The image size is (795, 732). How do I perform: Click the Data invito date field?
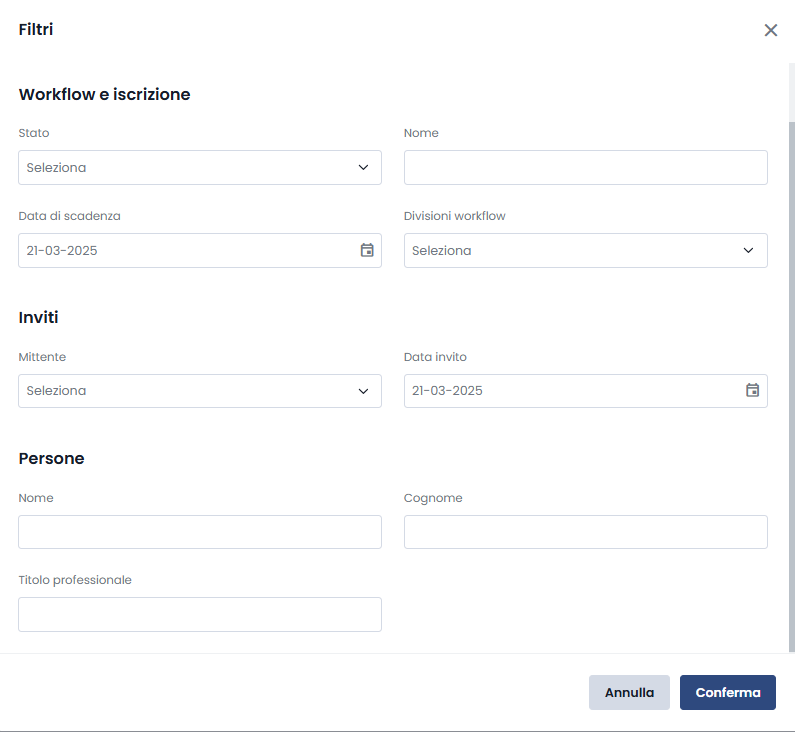tap(586, 391)
